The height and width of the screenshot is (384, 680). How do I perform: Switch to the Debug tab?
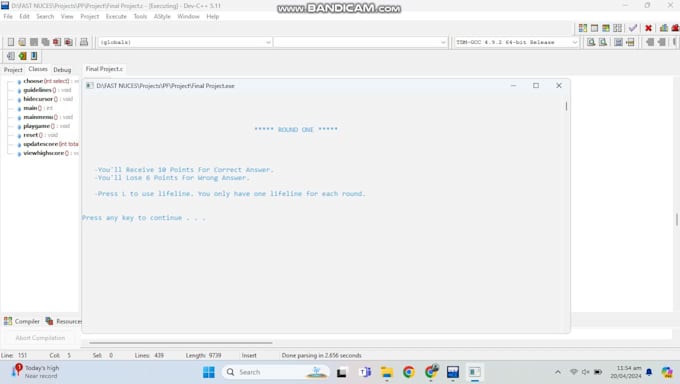click(62, 70)
